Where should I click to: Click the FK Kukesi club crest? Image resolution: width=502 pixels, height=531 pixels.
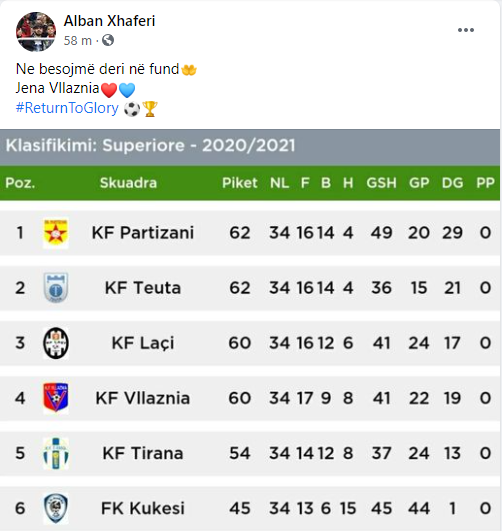tap(56, 508)
